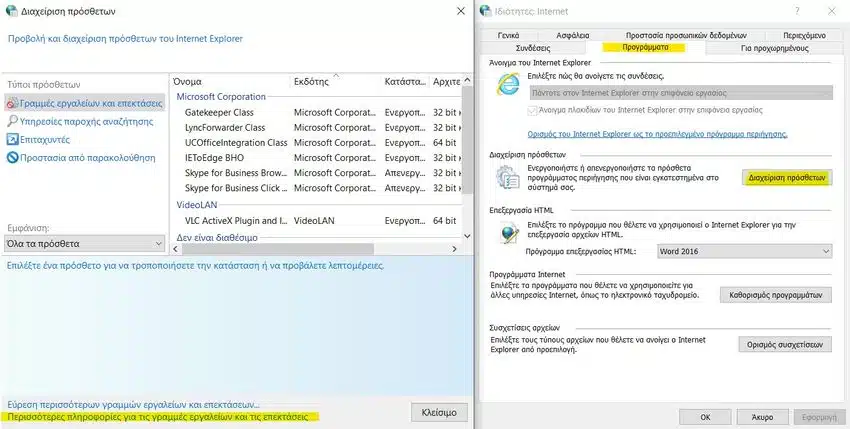Select the Προγράμματα tab
Image resolution: width=850 pixels, height=429 pixels.
(645, 47)
